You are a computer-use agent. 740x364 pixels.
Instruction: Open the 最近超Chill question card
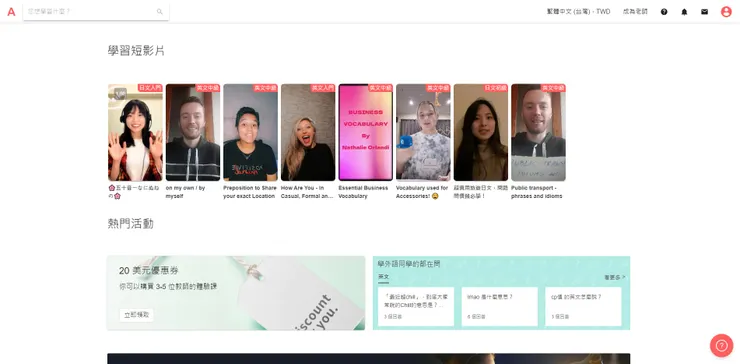point(416,306)
